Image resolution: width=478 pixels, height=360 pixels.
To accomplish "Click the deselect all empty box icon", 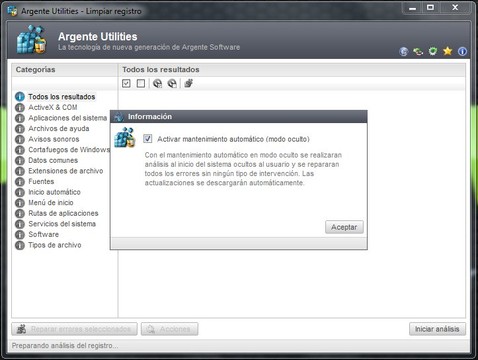I will click(141, 83).
